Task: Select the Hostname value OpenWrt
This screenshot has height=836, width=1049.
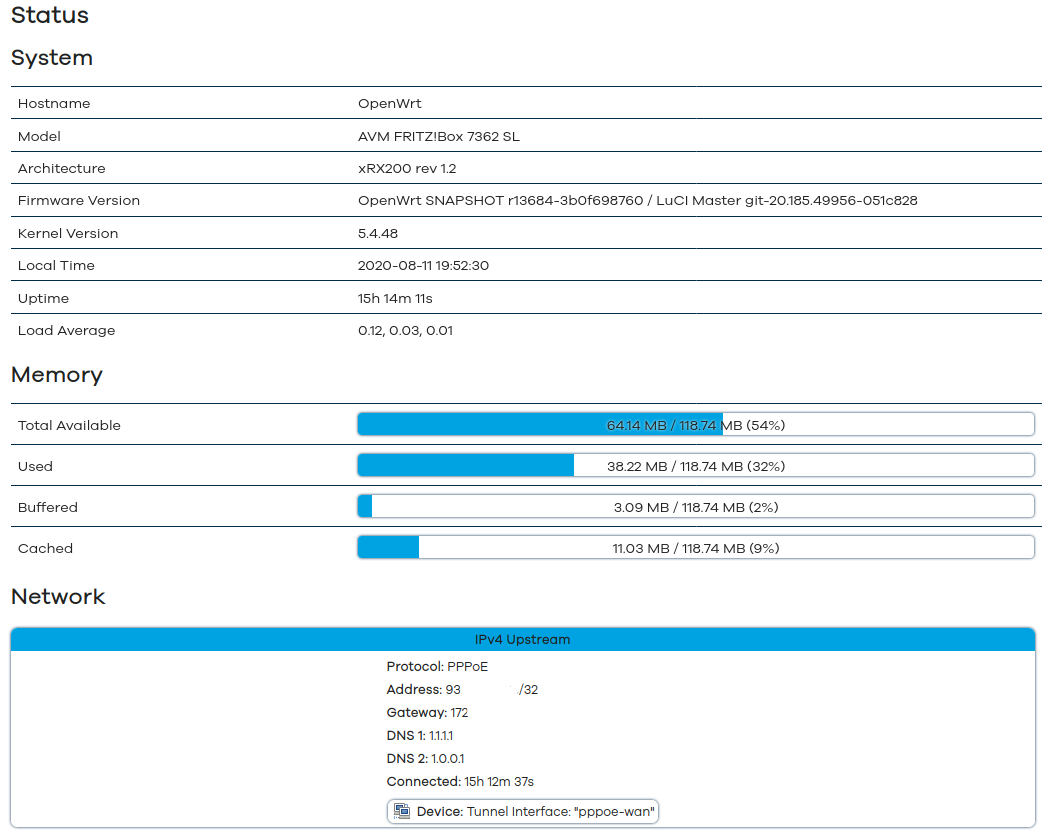Action: 390,103
